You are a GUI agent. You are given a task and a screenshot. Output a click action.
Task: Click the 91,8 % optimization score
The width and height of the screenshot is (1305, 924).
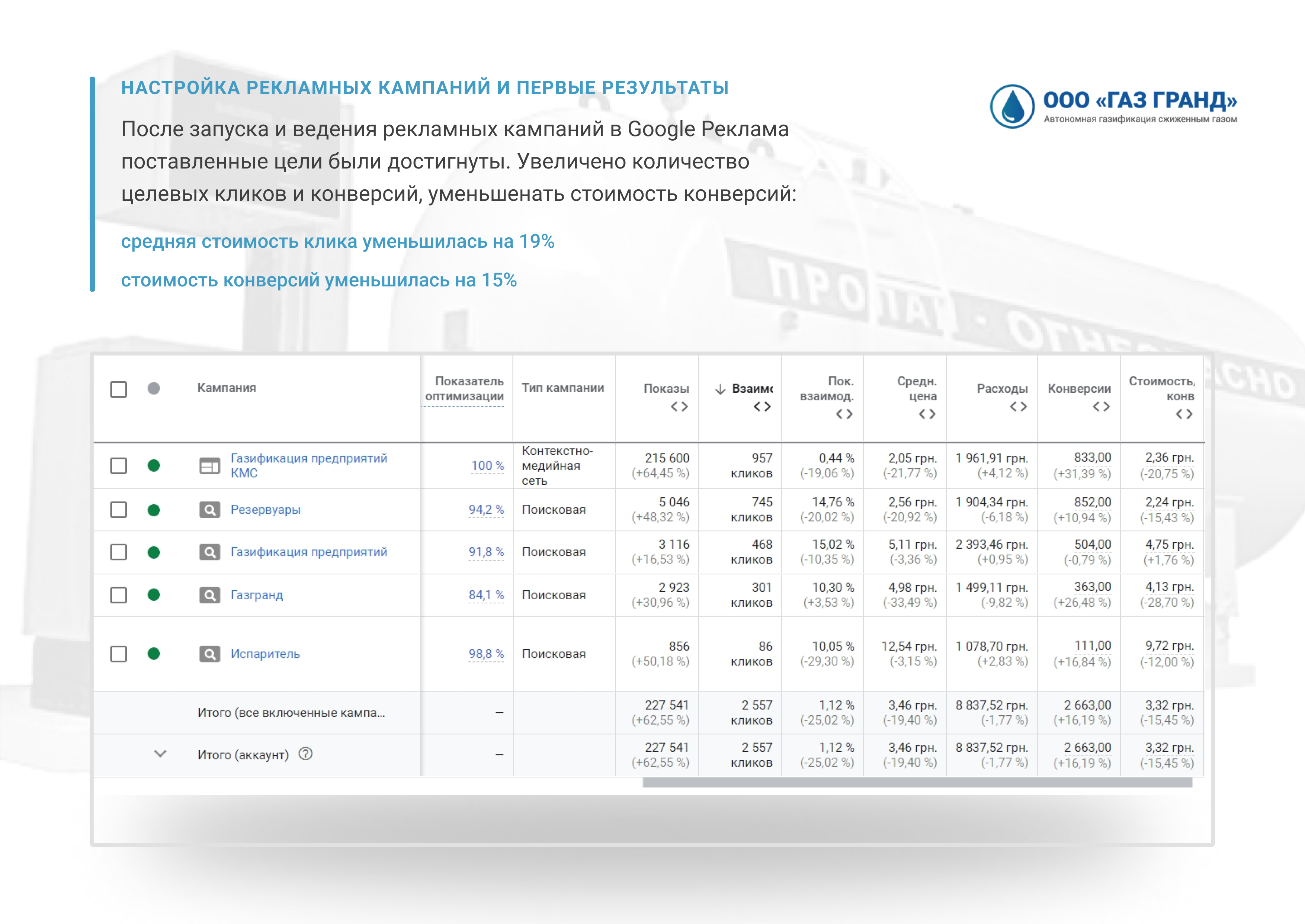coord(486,552)
